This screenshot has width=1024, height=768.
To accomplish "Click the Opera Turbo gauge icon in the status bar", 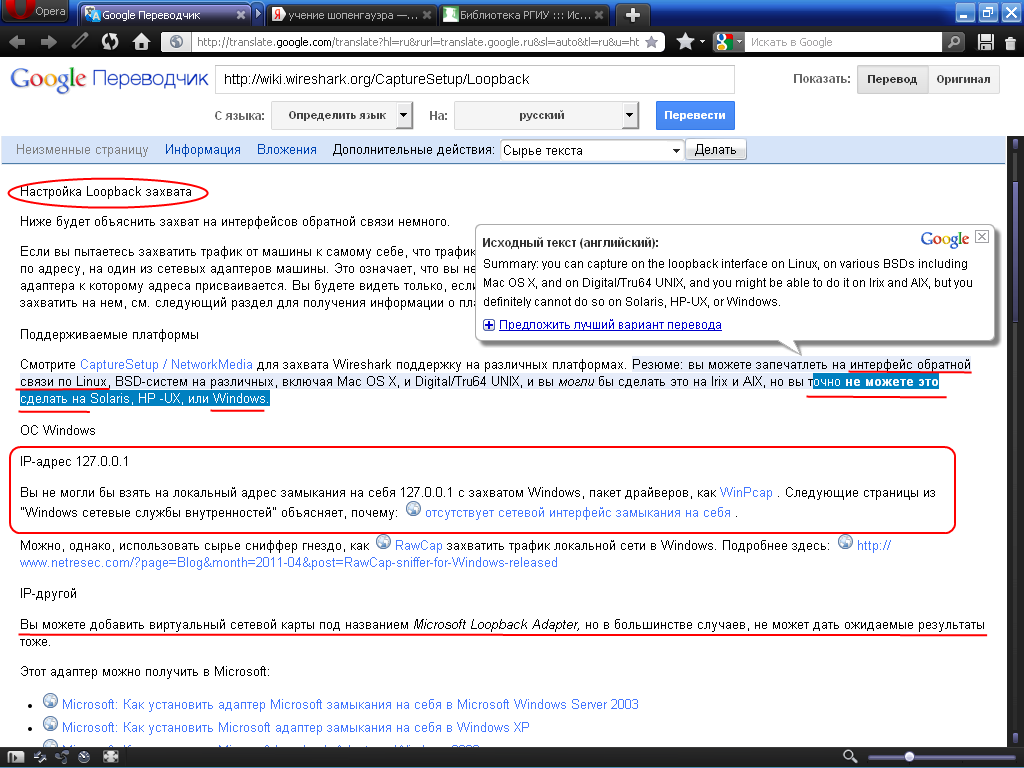I will point(84,757).
